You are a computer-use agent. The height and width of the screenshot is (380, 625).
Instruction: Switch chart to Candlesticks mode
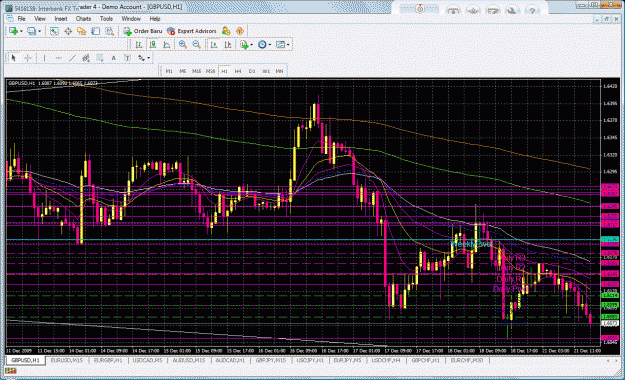[153, 45]
